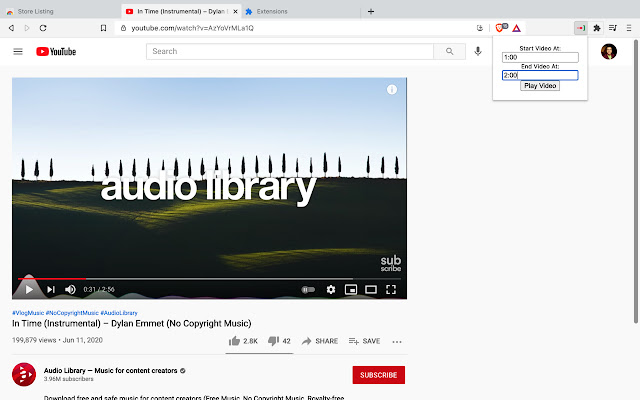The image size is (640, 400).
Task: Open the account avatar menu
Action: click(609, 51)
